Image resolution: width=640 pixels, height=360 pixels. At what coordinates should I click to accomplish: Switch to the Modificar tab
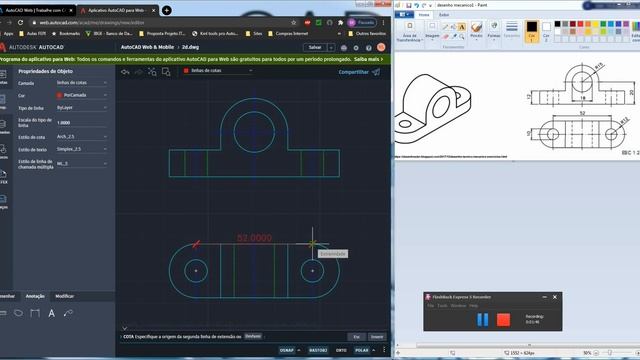64,296
